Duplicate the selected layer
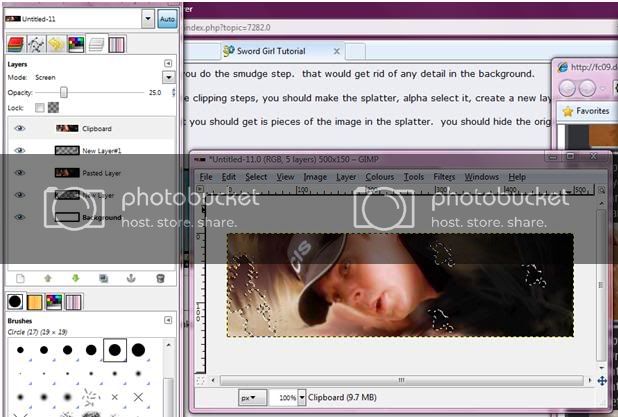Screen dimensions: 618x417 (103, 278)
